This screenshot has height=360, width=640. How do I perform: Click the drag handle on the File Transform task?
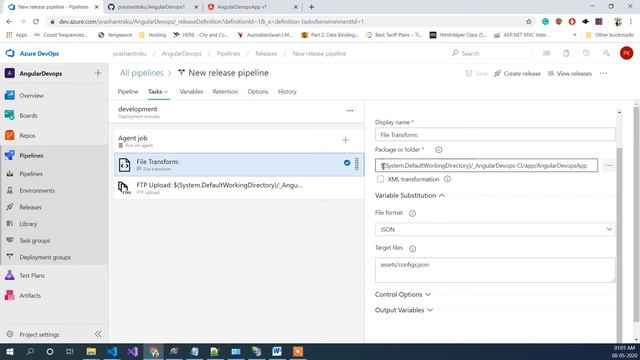(357, 164)
